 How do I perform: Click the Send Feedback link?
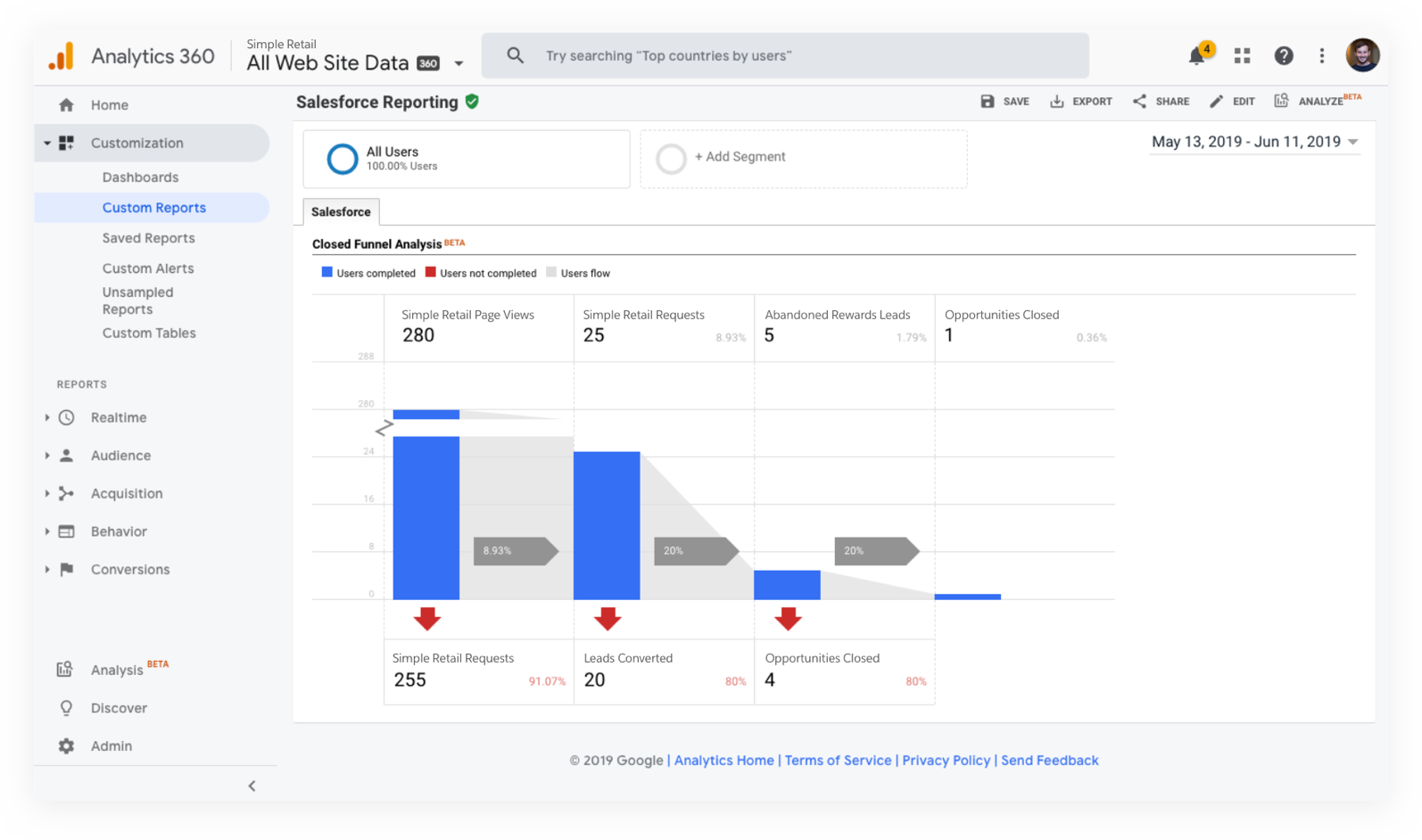tap(1049, 761)
